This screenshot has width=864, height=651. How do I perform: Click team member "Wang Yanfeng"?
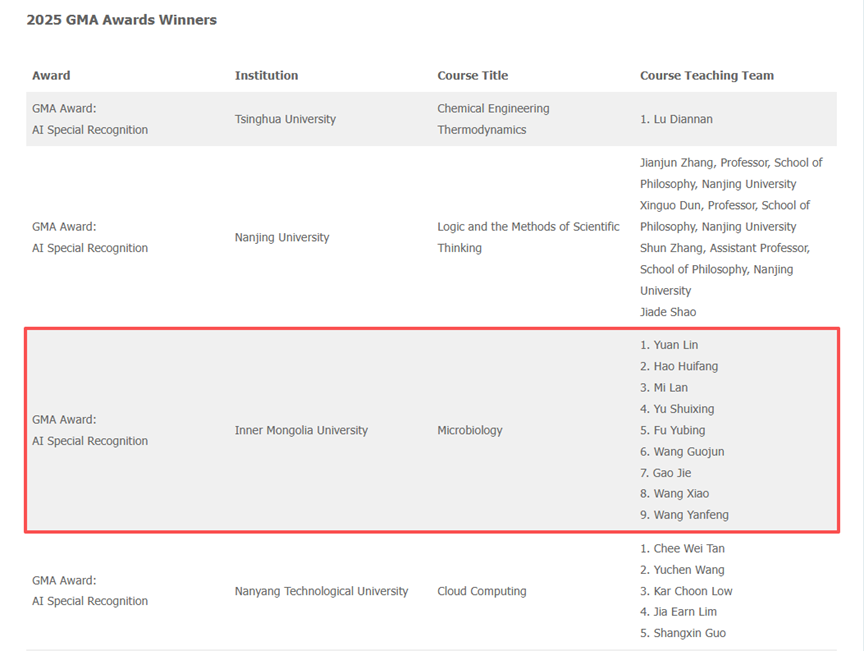click(690, 515)
